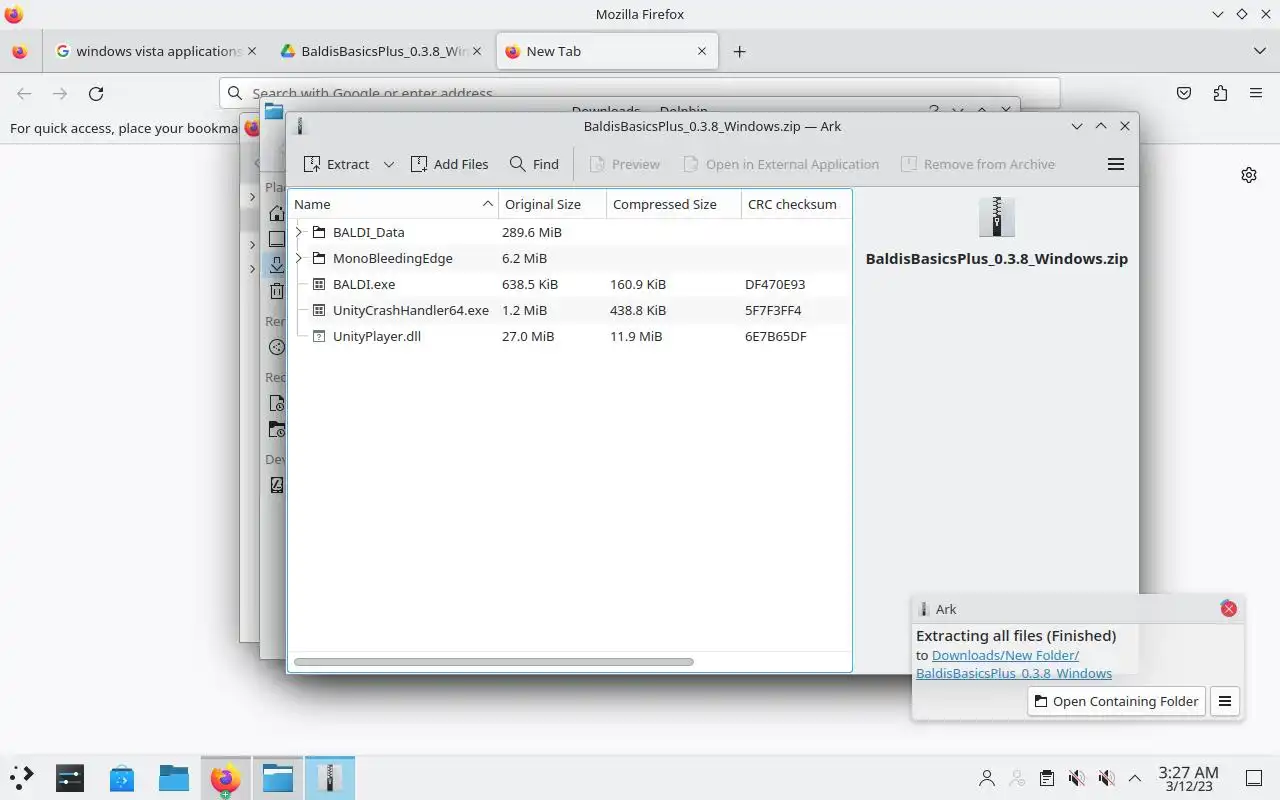Open Discover store from taskbar

click(122, 777)
